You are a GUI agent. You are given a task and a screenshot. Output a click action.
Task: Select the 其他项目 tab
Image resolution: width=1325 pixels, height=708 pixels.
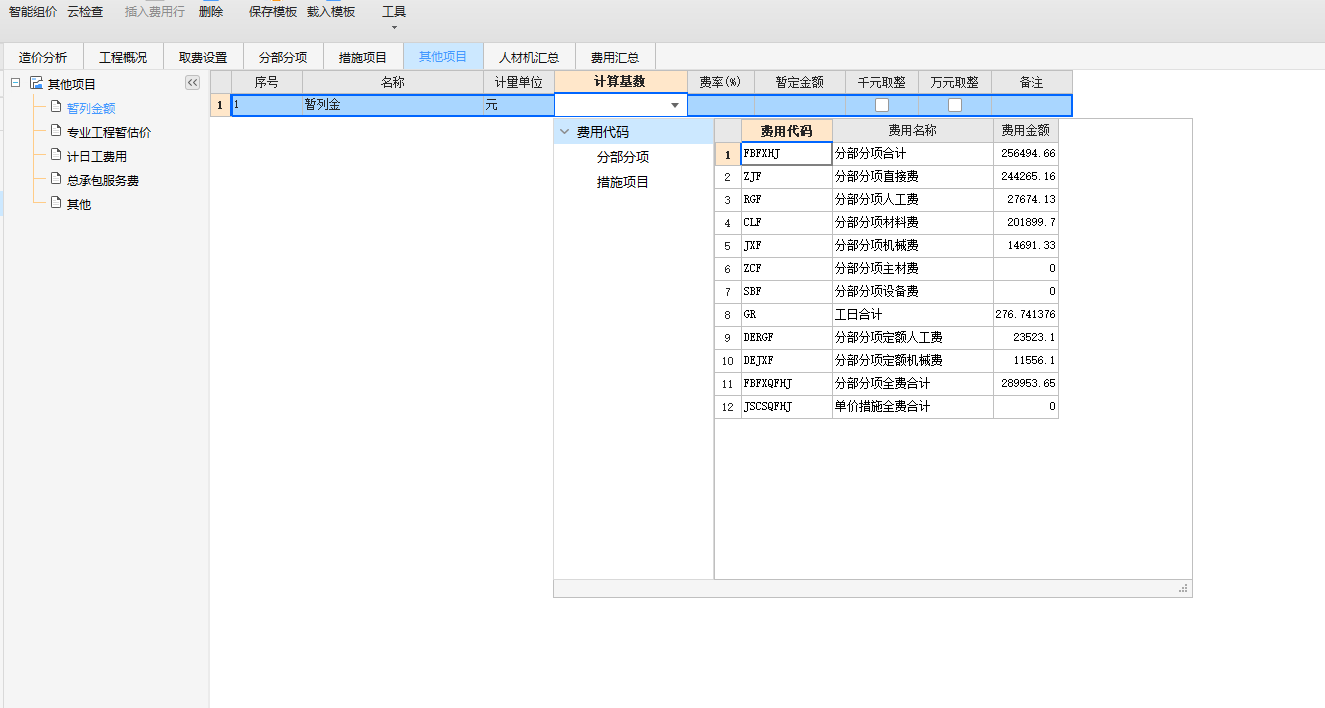tap(443, 57)
